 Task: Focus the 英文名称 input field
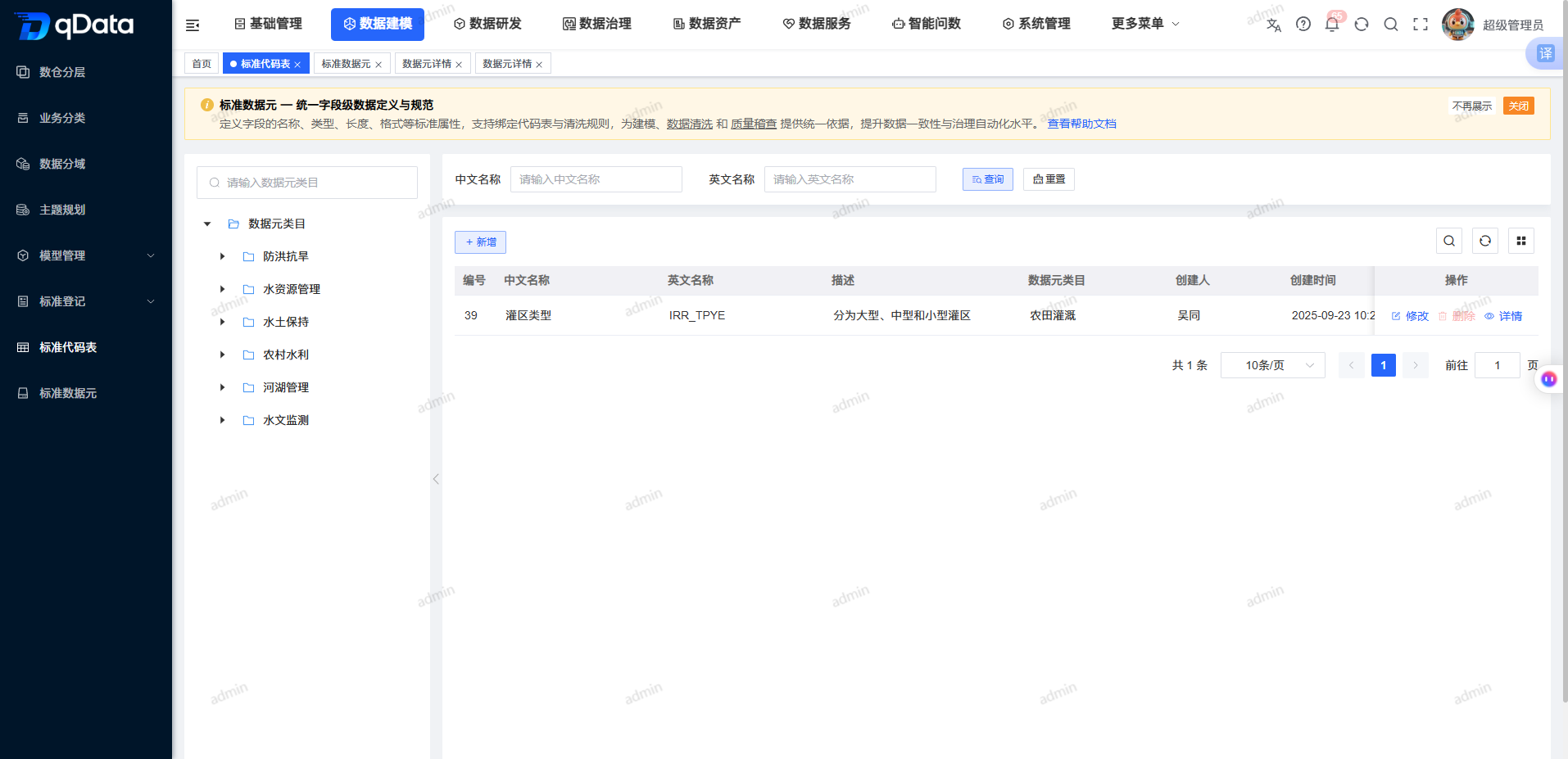[850, 179]
